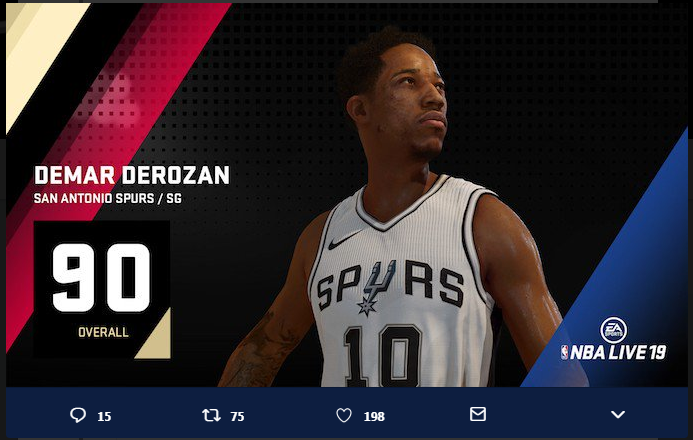Image resolution: width=693 pixels, height=440 pixels.
Task: Click the 90 overall rating number
Action: [102, 278]
